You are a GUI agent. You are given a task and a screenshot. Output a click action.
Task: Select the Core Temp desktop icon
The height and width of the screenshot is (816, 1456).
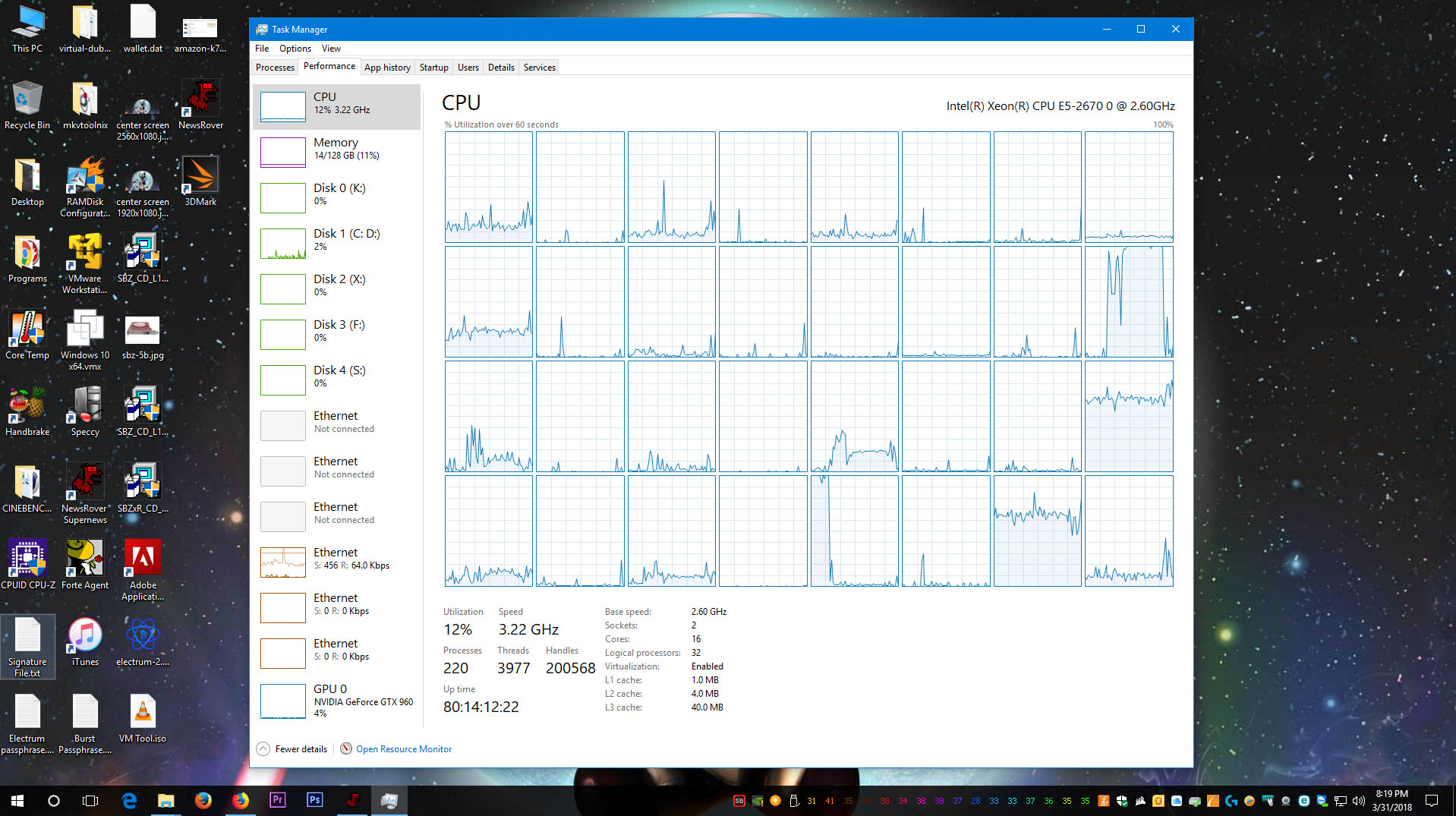point(27,336)
